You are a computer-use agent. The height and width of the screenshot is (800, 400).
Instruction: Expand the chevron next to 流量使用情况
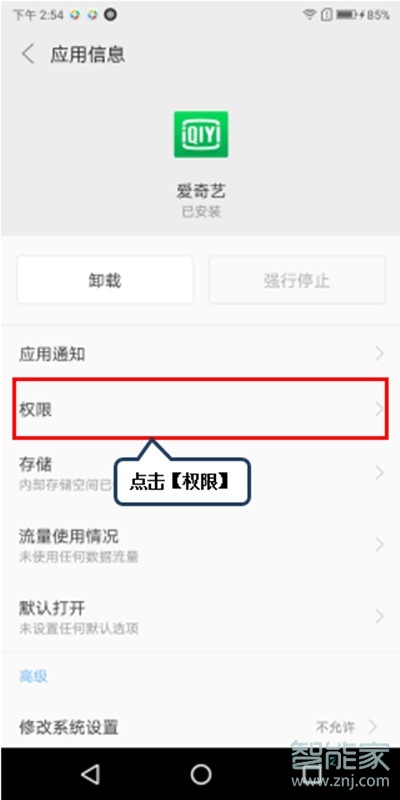tap(379, 545)
